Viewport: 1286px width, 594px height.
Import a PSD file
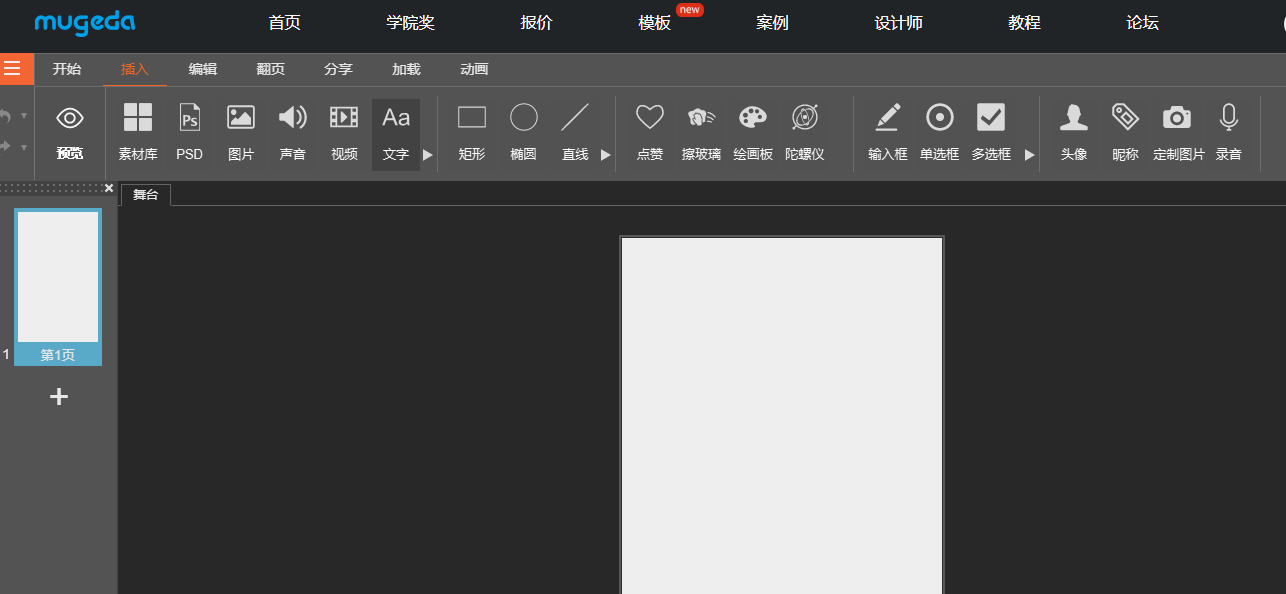tap(189, 134)
